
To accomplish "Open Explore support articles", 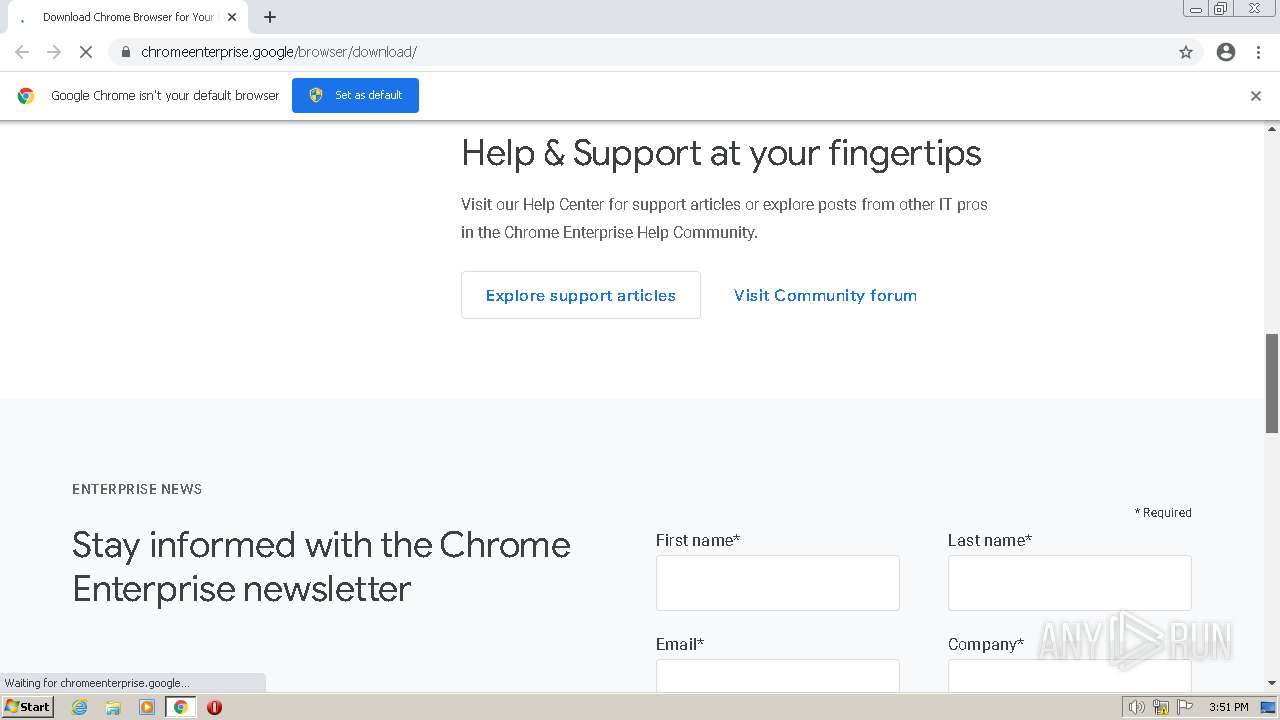I will (581, 295).
